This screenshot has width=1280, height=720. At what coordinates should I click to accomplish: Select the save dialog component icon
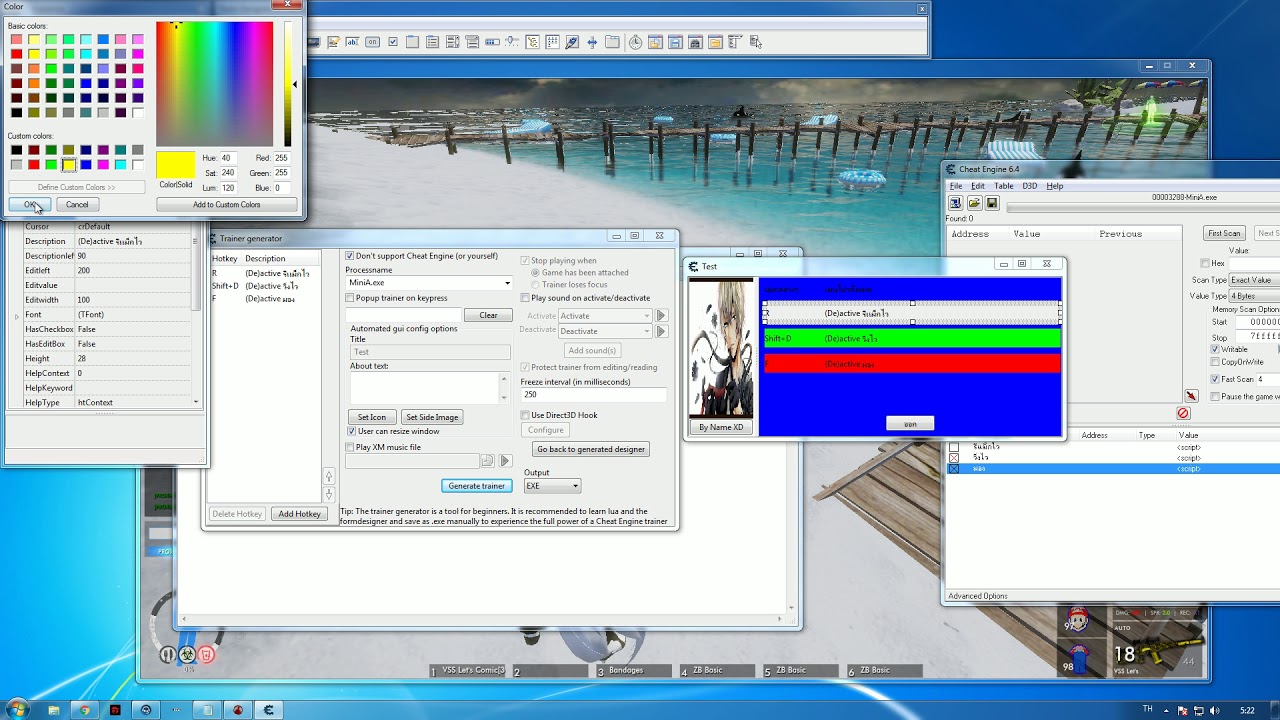675,42
